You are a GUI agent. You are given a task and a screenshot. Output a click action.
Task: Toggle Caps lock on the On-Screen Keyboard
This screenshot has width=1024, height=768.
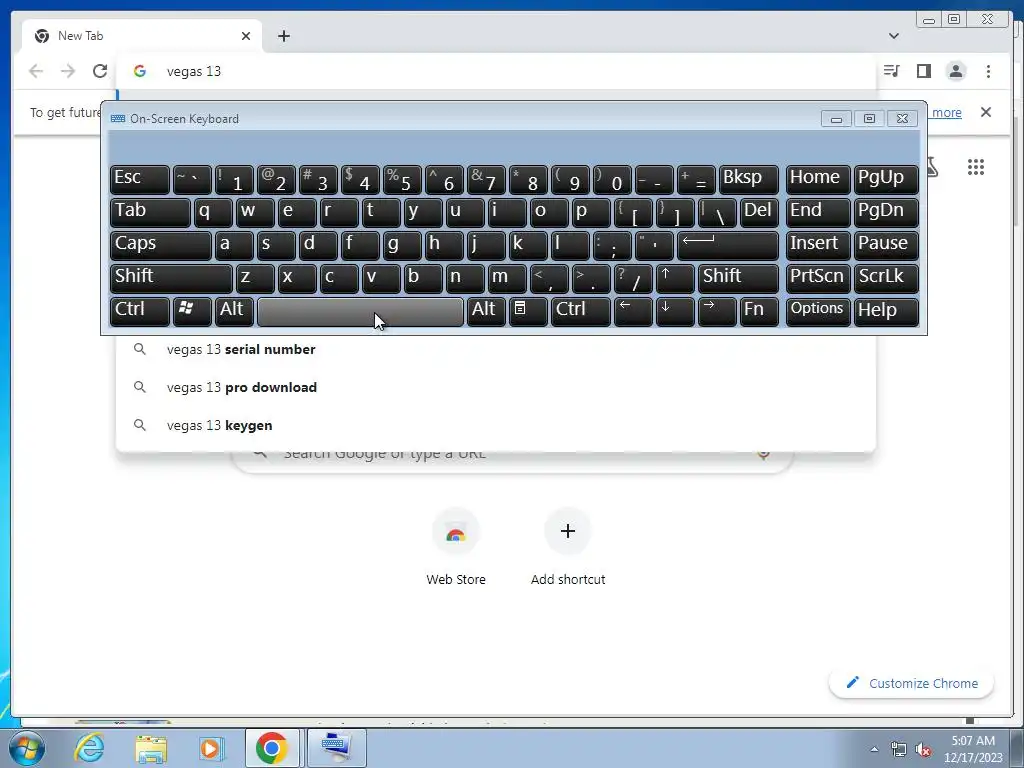coord(161,245)
